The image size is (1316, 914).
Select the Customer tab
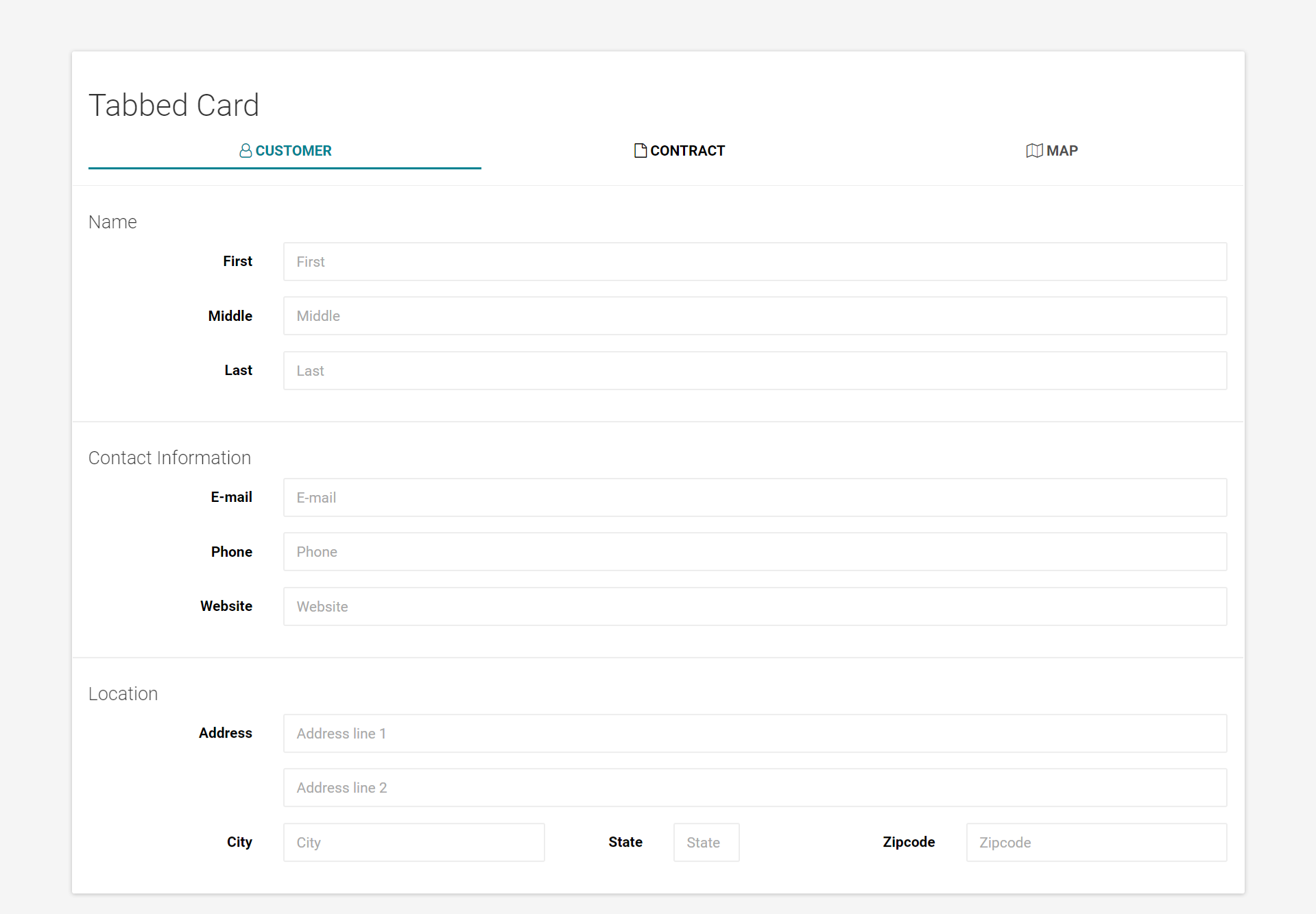click(285, 151)
